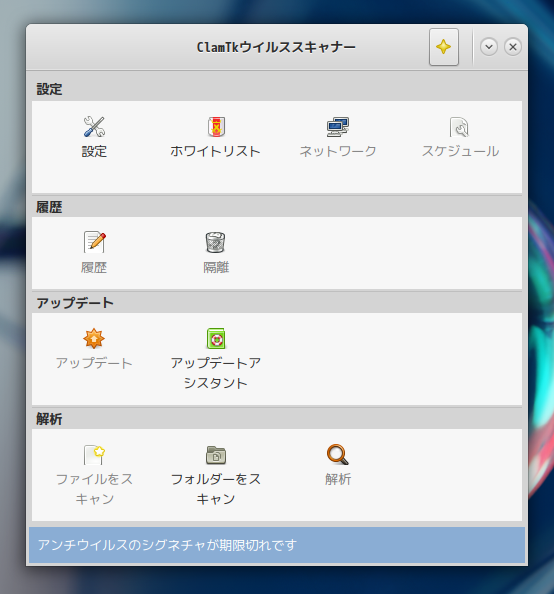Open the ネットワーク network computers icon

click(338, 127)
